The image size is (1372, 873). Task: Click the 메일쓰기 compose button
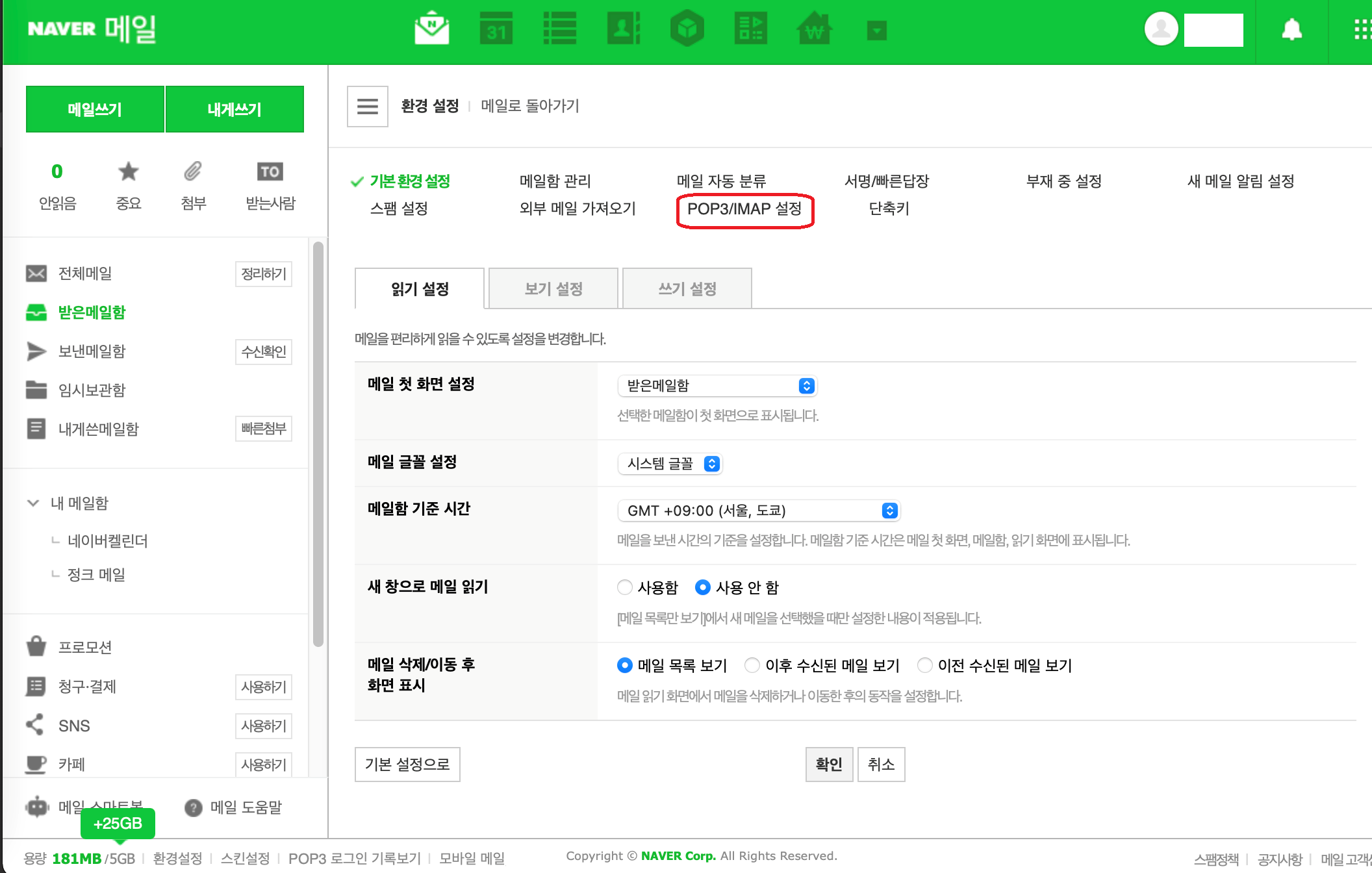[x=95, y=110]
